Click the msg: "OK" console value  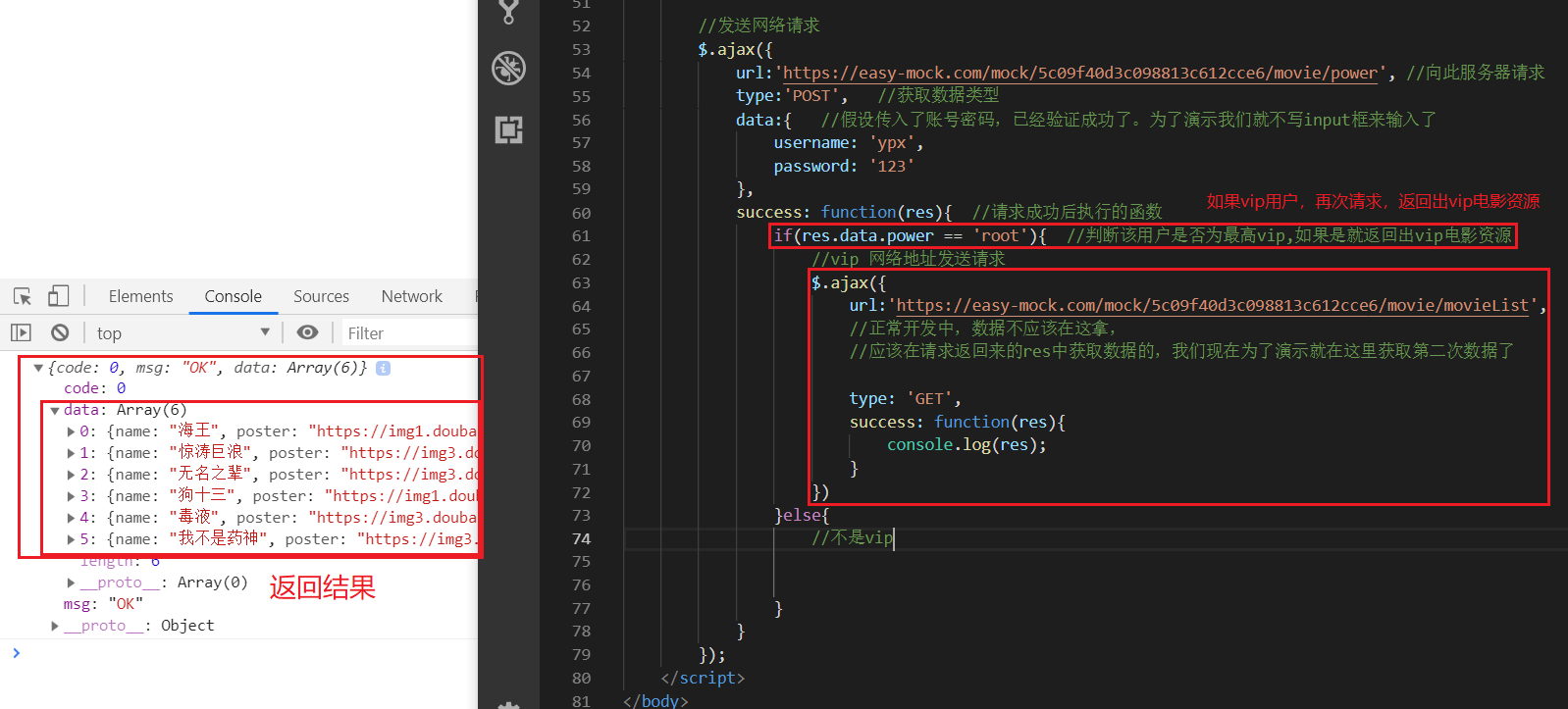tap(103, 604)
